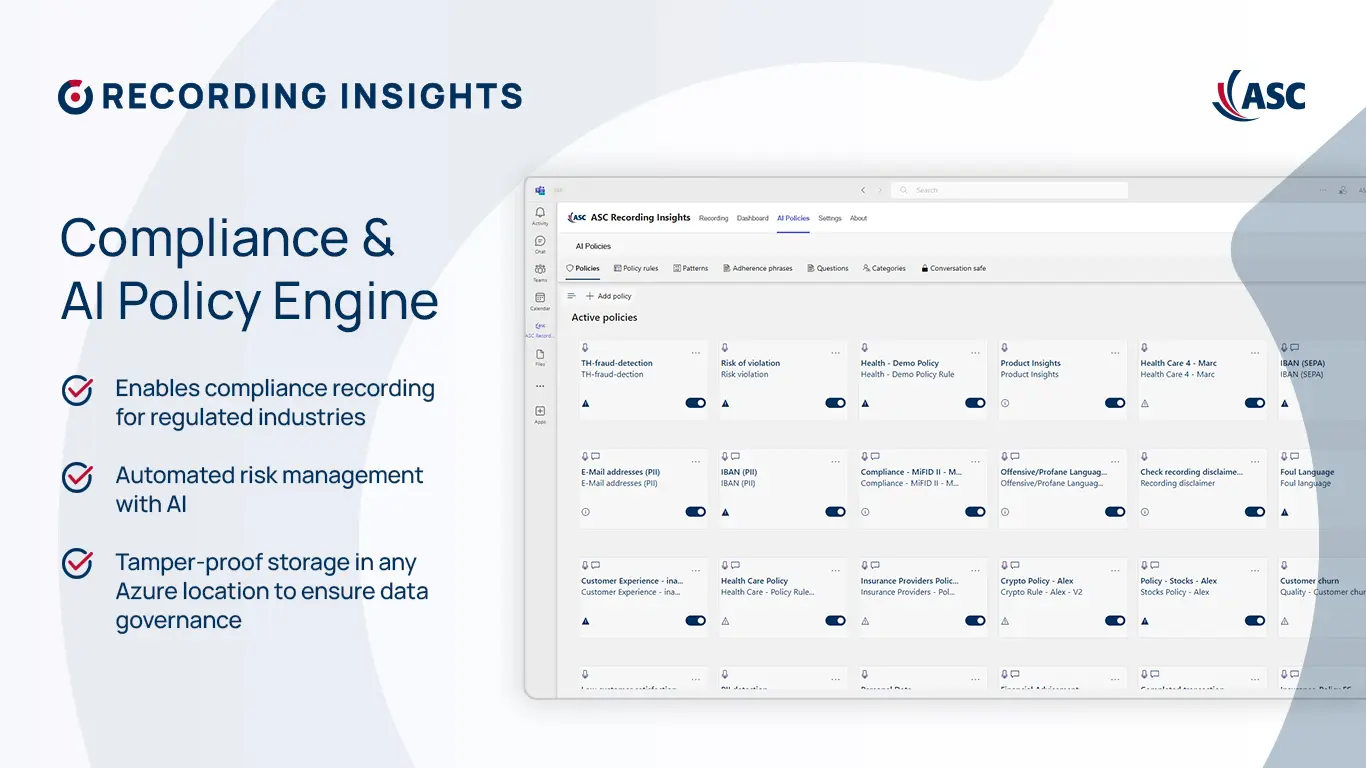
Task: Select the Policy rules sub-tab
Action: 636,268
